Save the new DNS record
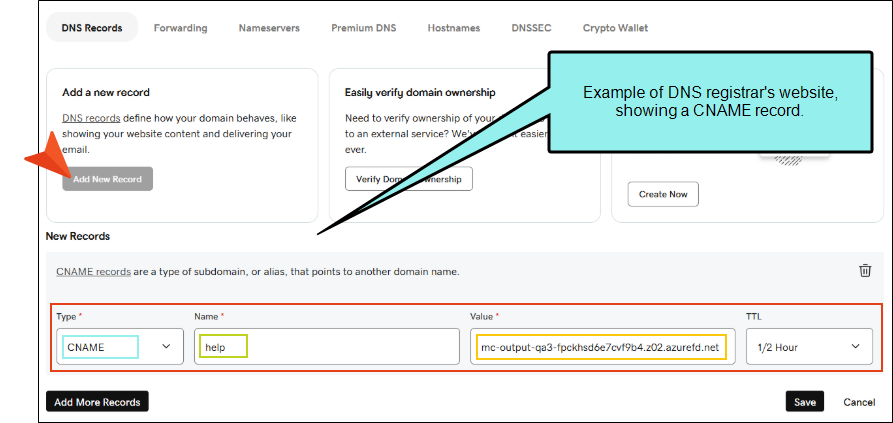The image size is (893, 423). click(x=805, y=401)
